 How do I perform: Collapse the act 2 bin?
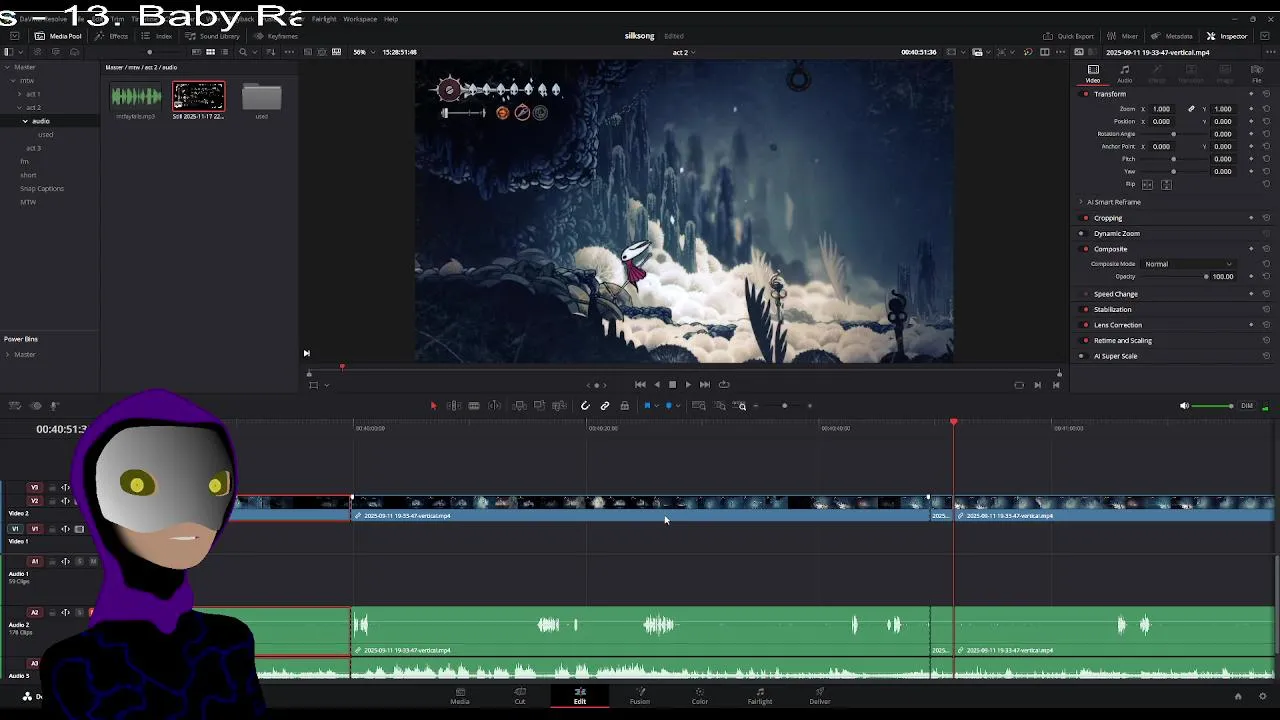(19, 107)
